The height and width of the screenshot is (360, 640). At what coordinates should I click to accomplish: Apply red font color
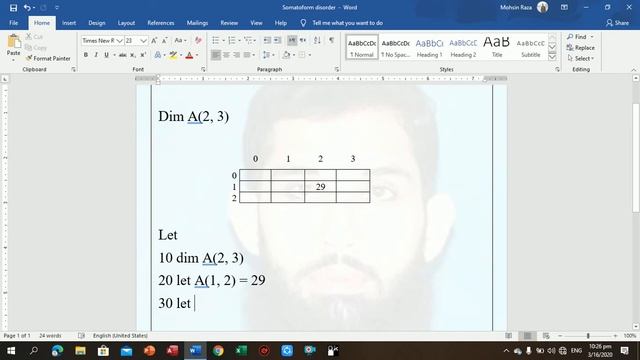click(x=189, y=55)
